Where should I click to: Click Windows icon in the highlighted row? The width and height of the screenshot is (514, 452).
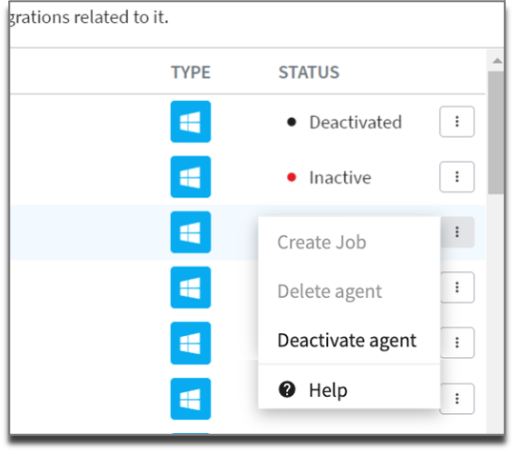point(191,232)
